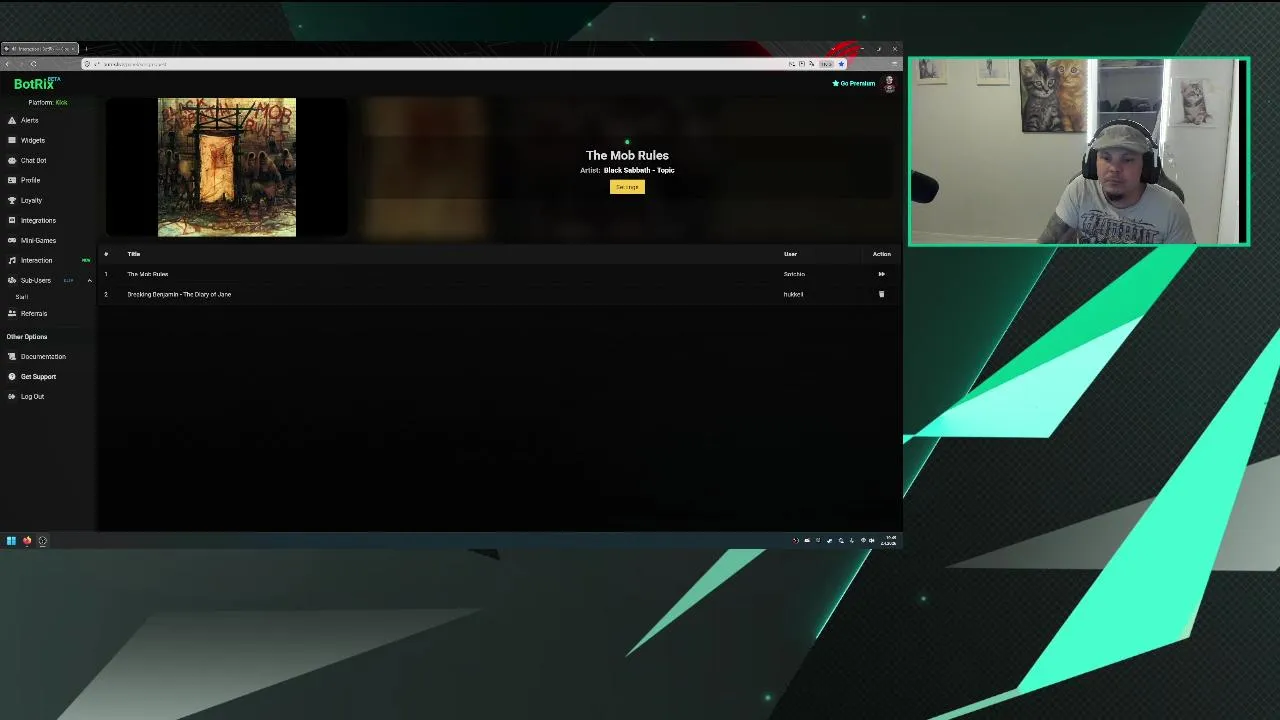Image resolution: width=1280 pixels, height=720 pixels.
Task: Click the Get Support link text
Action: tap(38, 376)
